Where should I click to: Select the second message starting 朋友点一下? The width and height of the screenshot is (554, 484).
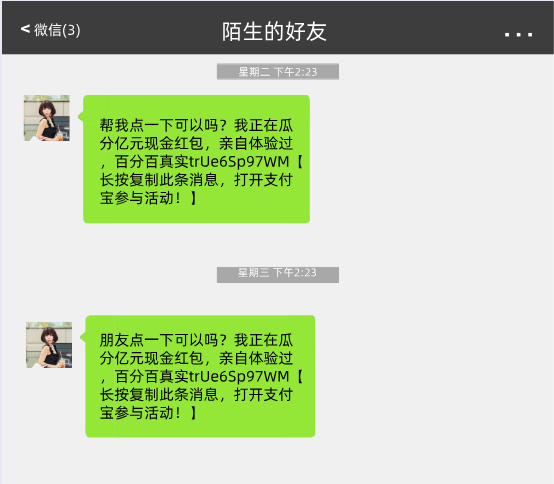tap(200, 376)
